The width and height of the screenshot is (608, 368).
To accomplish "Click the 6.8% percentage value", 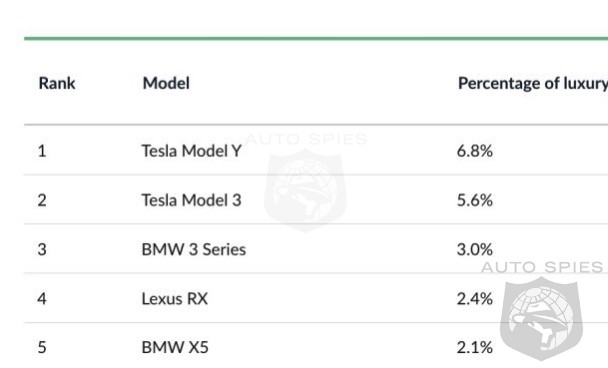I will [x=475, y=151].
